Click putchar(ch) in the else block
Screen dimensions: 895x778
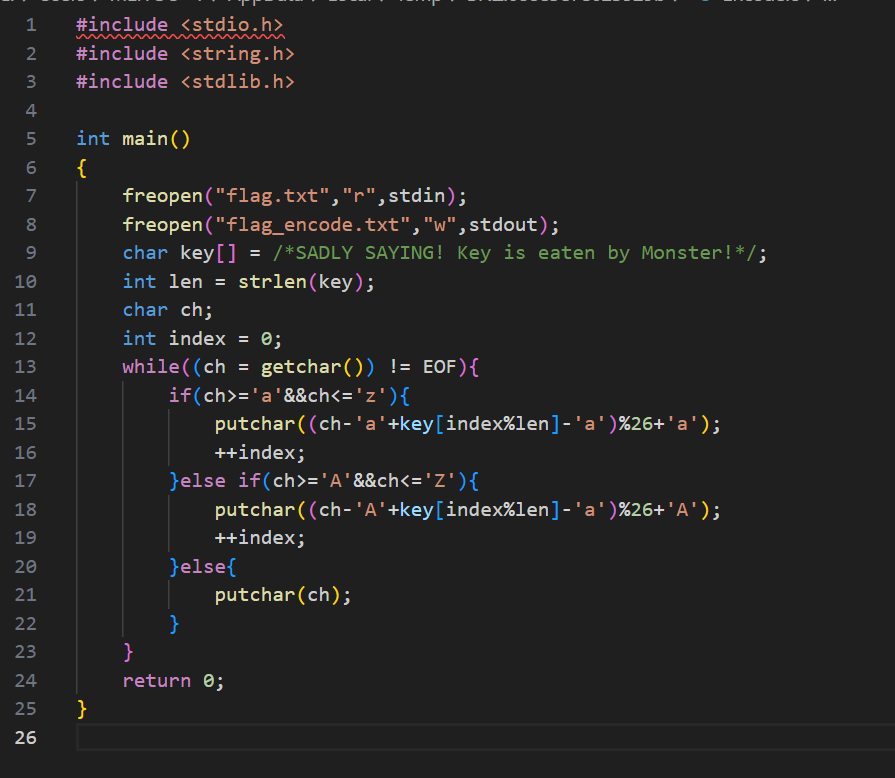[283, 595]
